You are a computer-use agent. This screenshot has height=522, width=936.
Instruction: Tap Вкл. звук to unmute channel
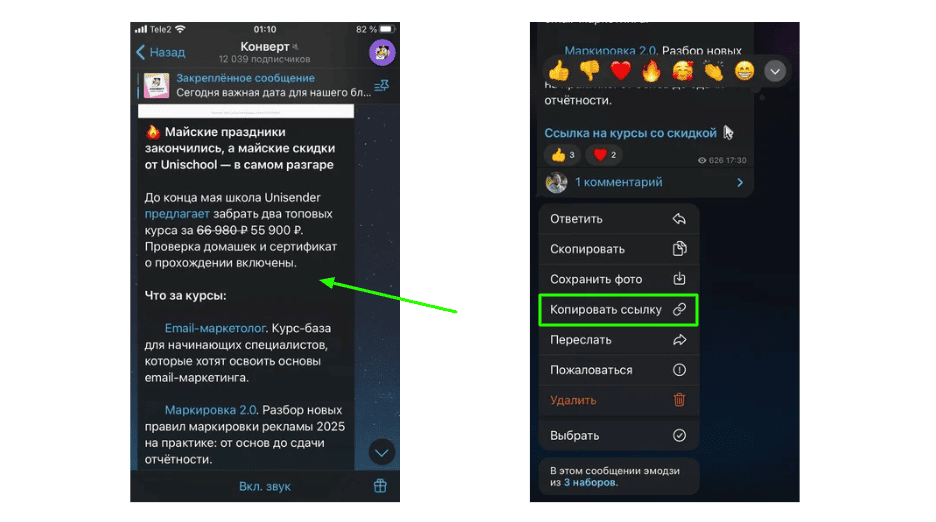click(264, 486)
